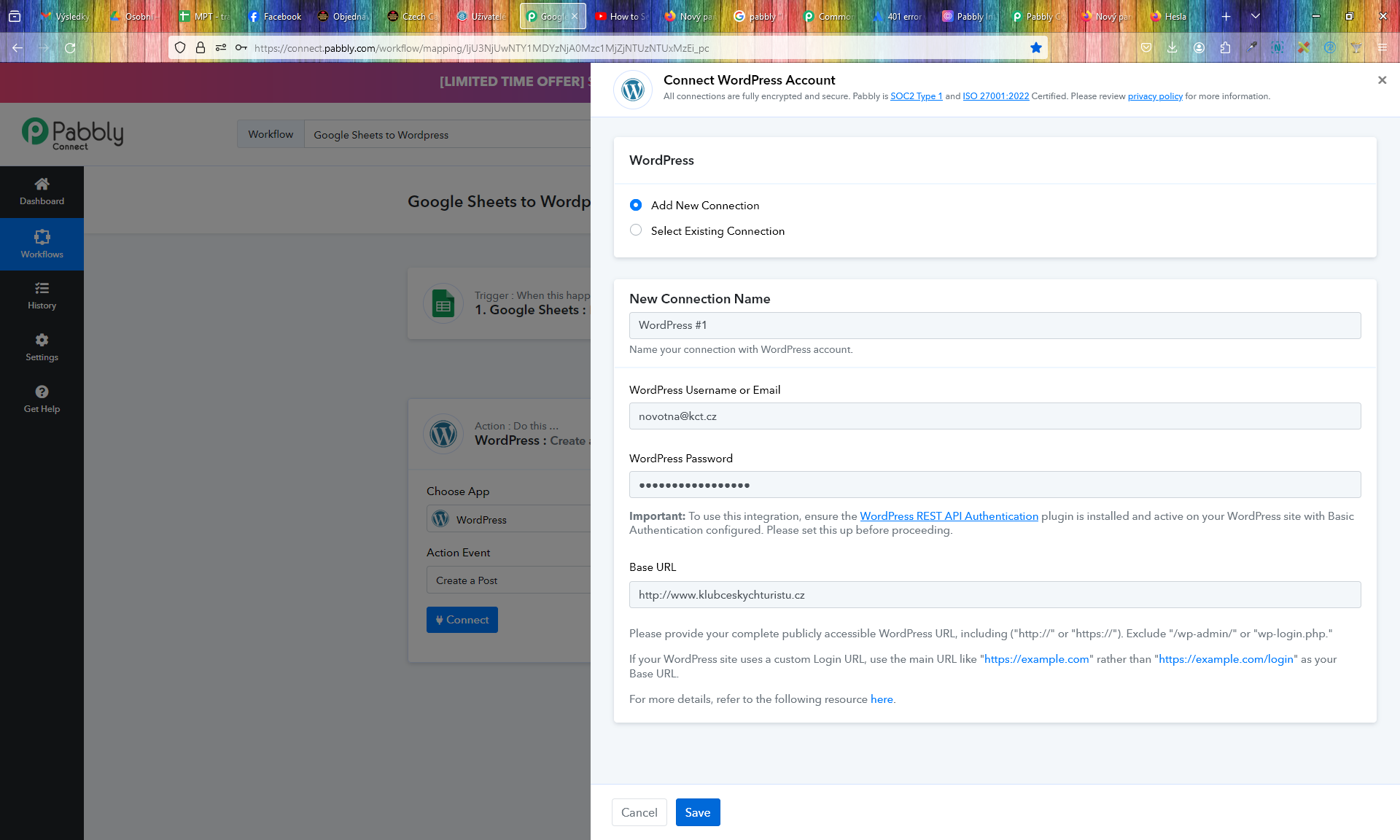Show site security padlock info
Screen dimensions: 1400x840
tap(201, 48)
